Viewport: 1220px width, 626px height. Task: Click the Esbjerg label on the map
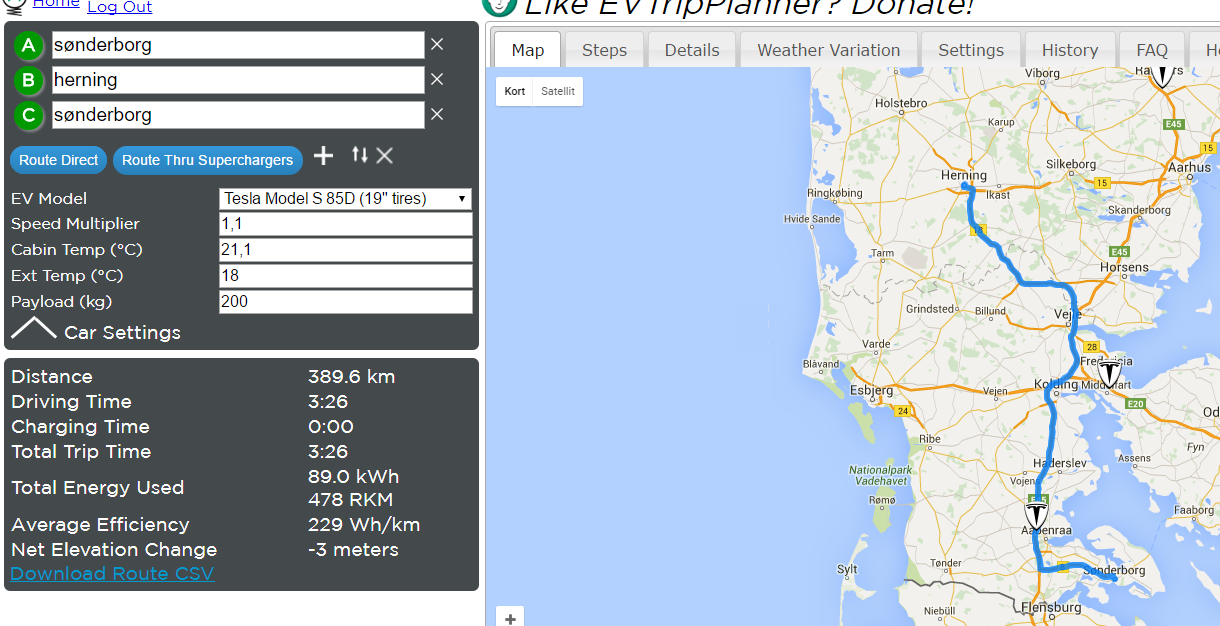(870, 390)
